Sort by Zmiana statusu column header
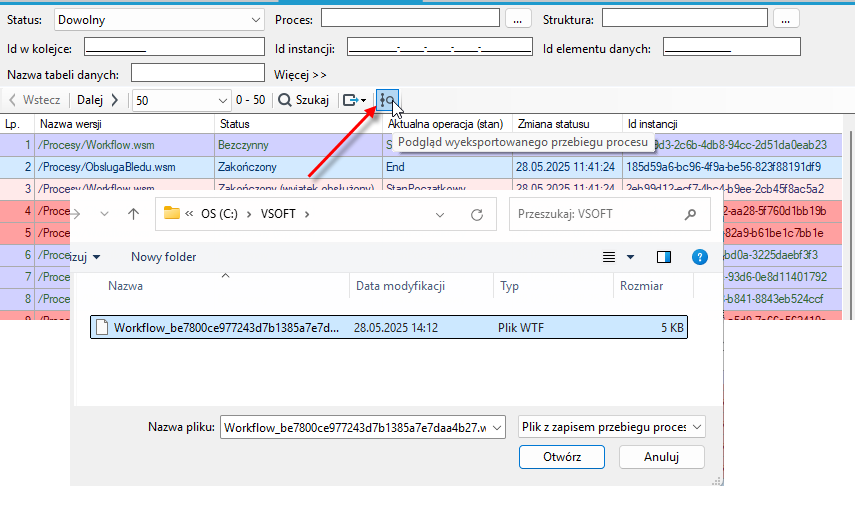This screenshot has width=855, height=505. 567,124
